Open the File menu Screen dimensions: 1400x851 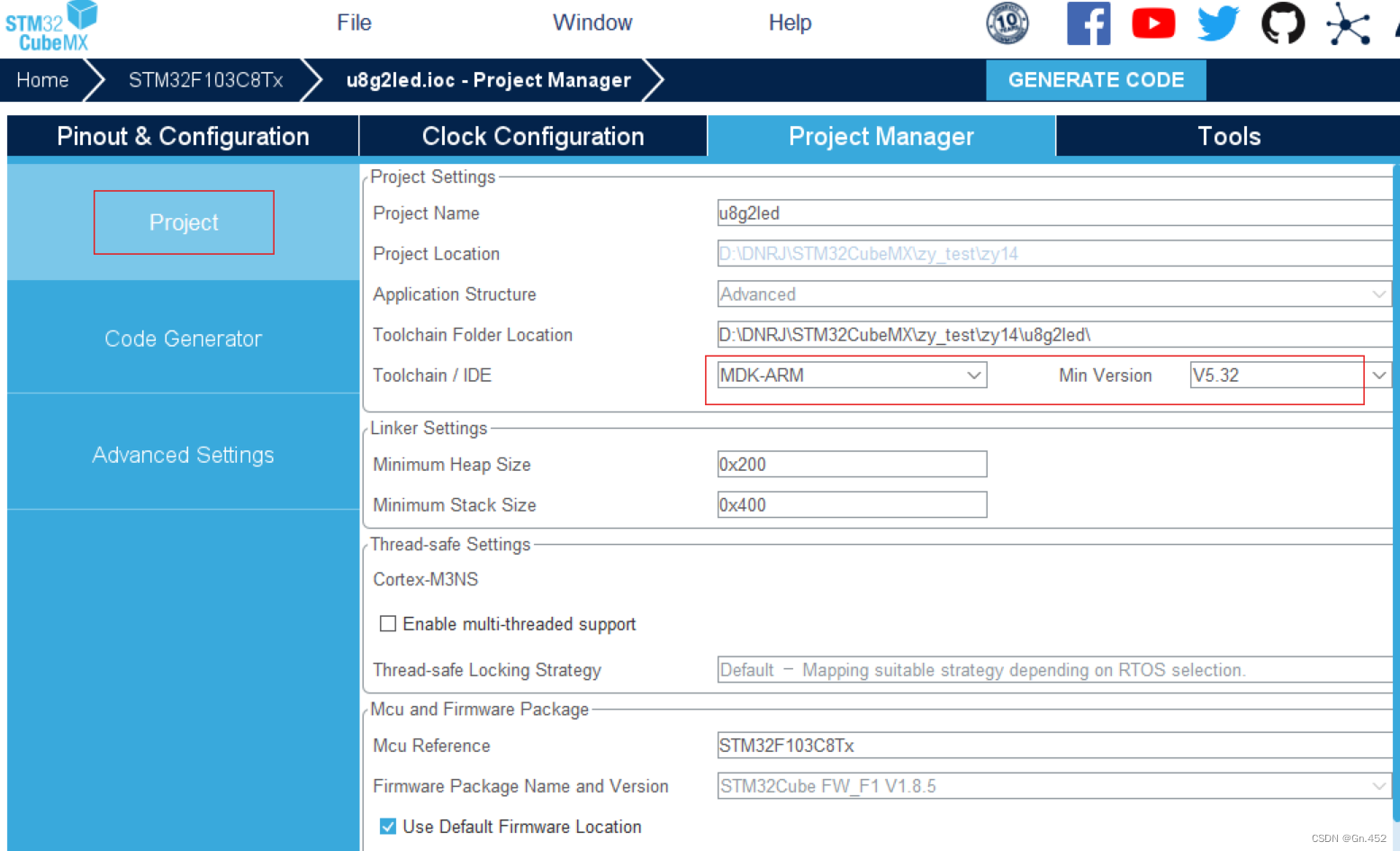[354, 23]
